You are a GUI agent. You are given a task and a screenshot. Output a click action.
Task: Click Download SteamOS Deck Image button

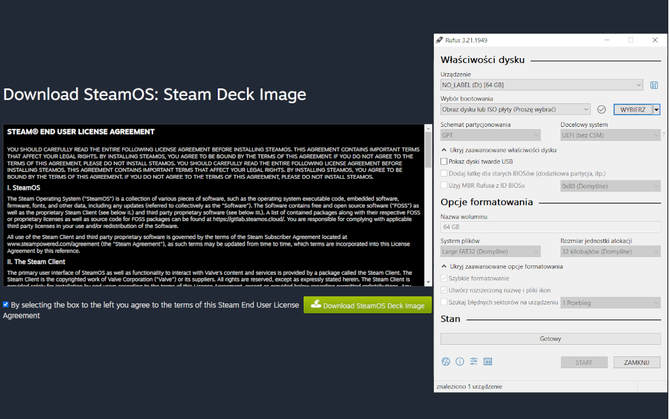367,305
